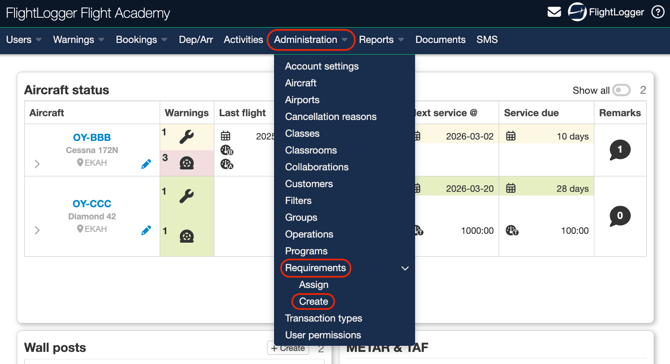Click the FlightLogger logo icon

(x=577, y=12)
